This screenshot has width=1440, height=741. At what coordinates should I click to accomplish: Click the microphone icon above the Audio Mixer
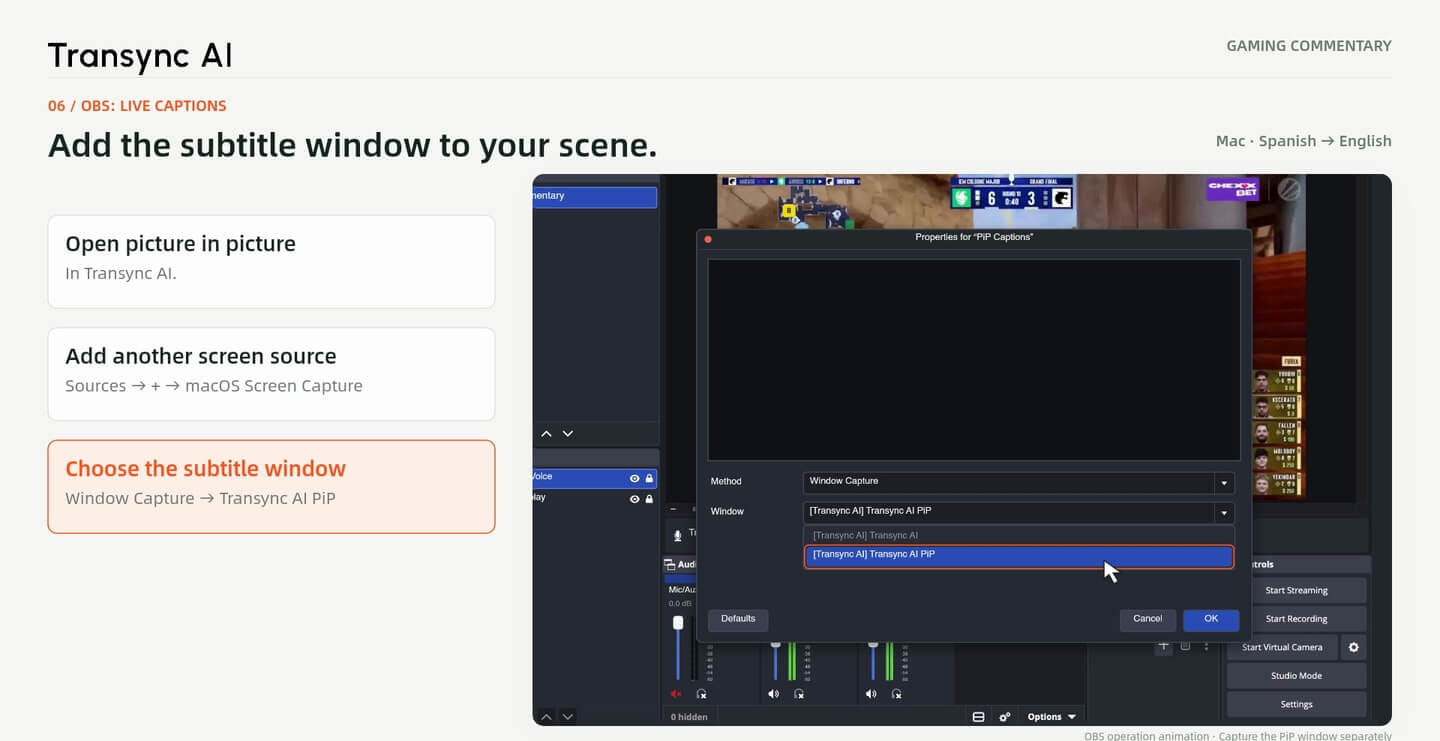click(678, 535)
